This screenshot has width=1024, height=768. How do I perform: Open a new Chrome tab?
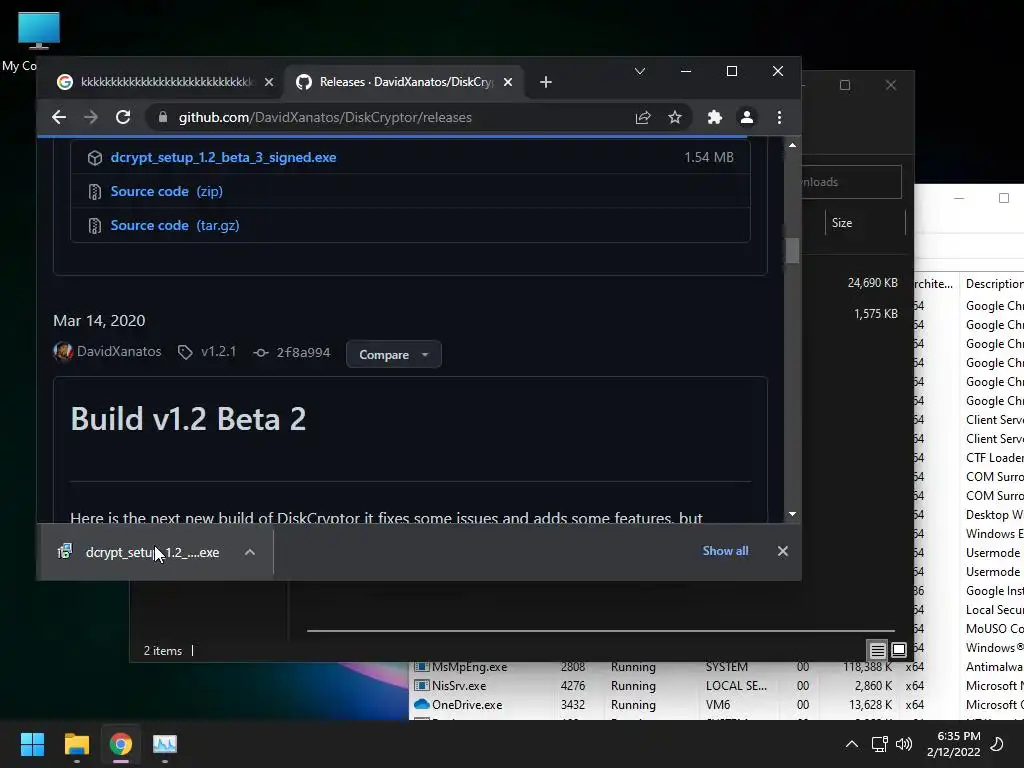pyautogui.click(x=546, y=82)
